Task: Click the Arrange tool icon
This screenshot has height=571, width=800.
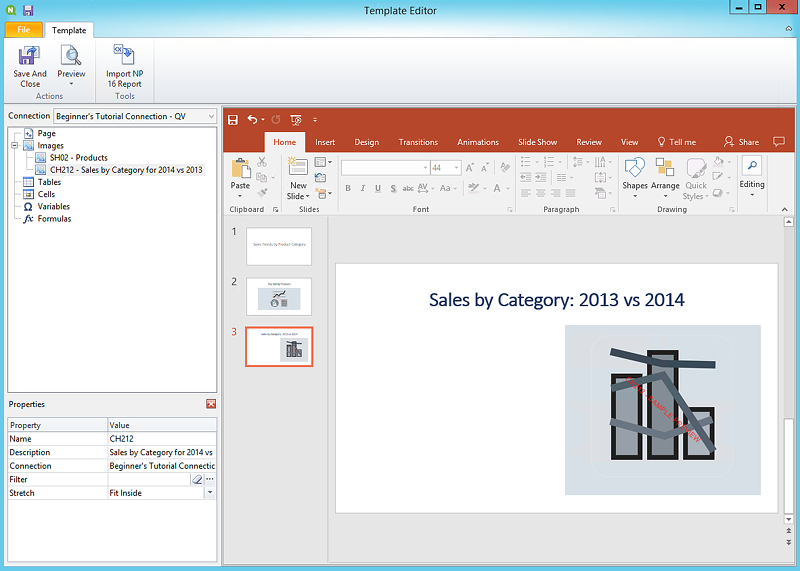Action: (x=665, y=169)
